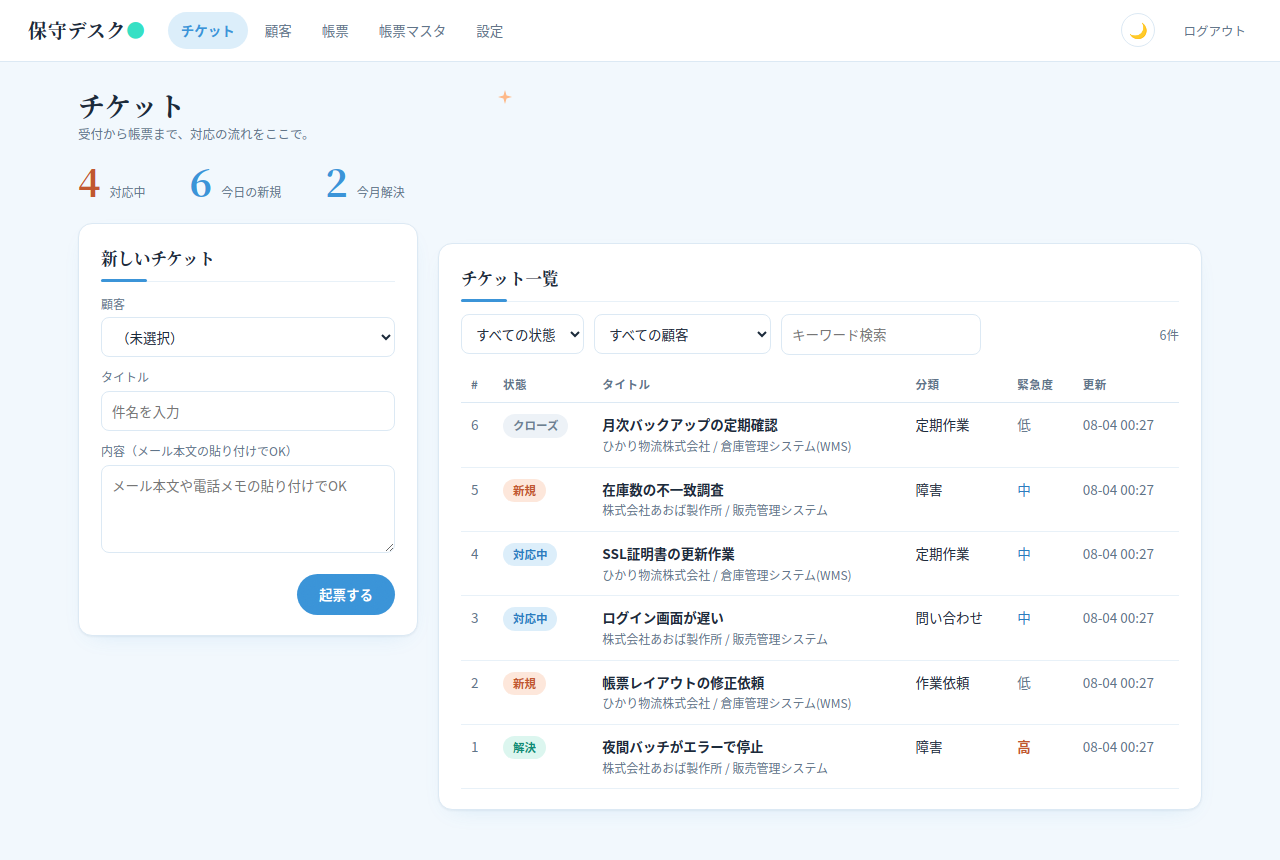The width and height of the screenshot is (1280, 860).
Task: Open the チケット nav tab
Action: coord(208,31)
